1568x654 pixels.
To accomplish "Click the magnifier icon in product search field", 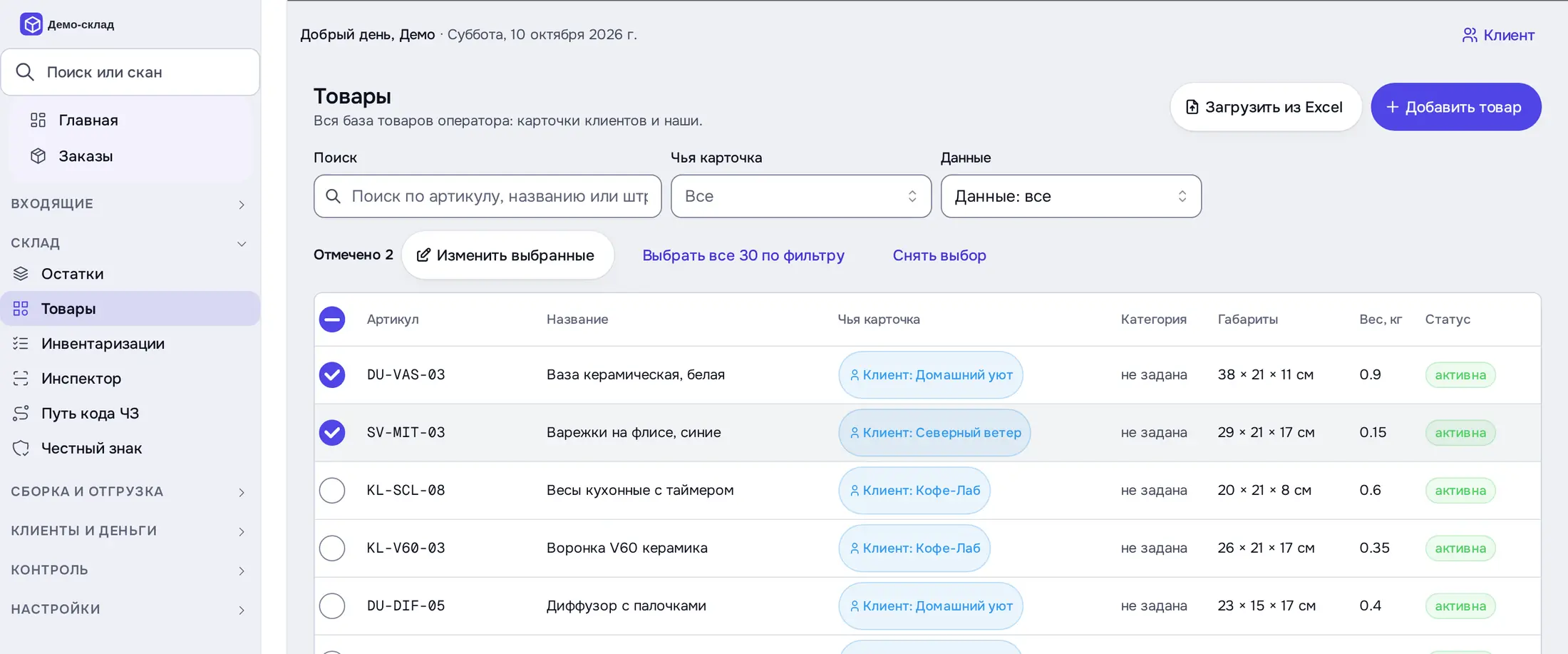I will pyautogui.click(x=333, y=196).
